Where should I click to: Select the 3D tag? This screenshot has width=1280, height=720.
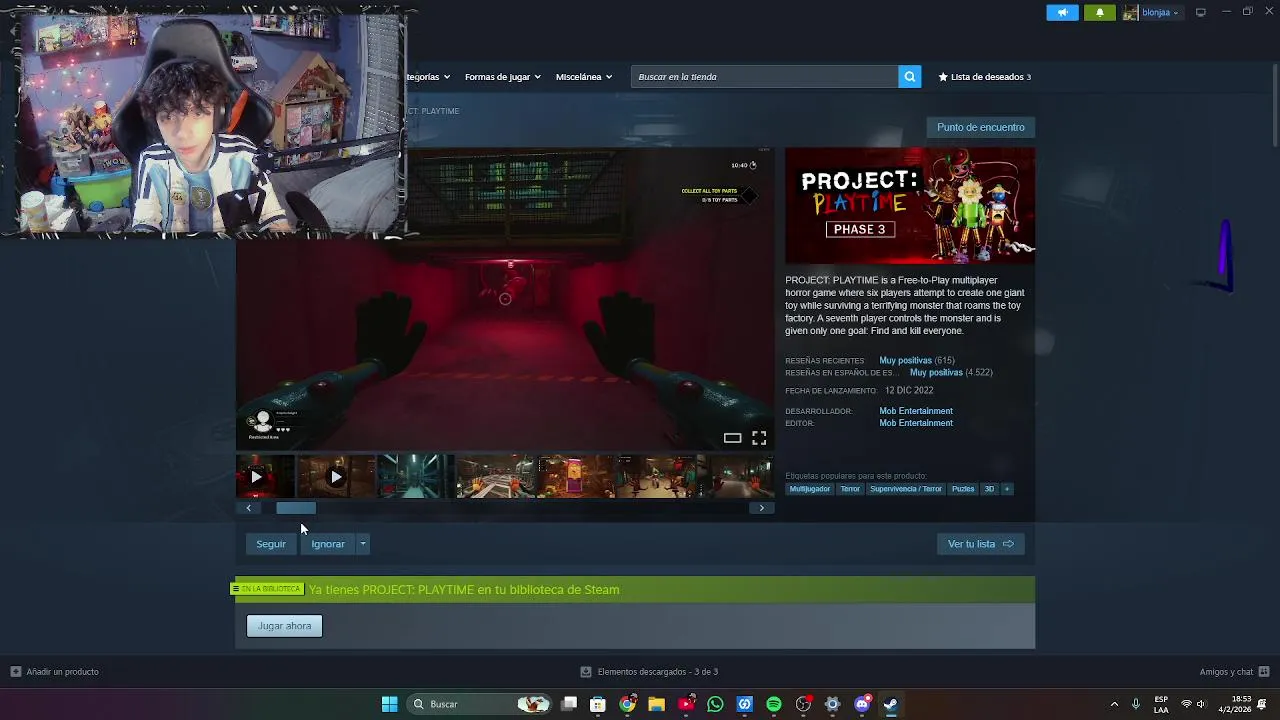tap(989, 489)
